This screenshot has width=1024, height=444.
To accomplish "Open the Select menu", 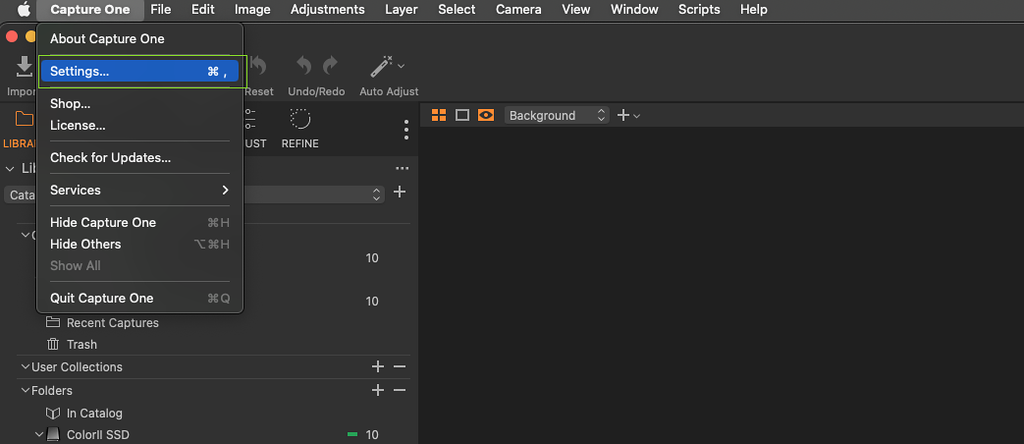I will (x=456, y=9).
